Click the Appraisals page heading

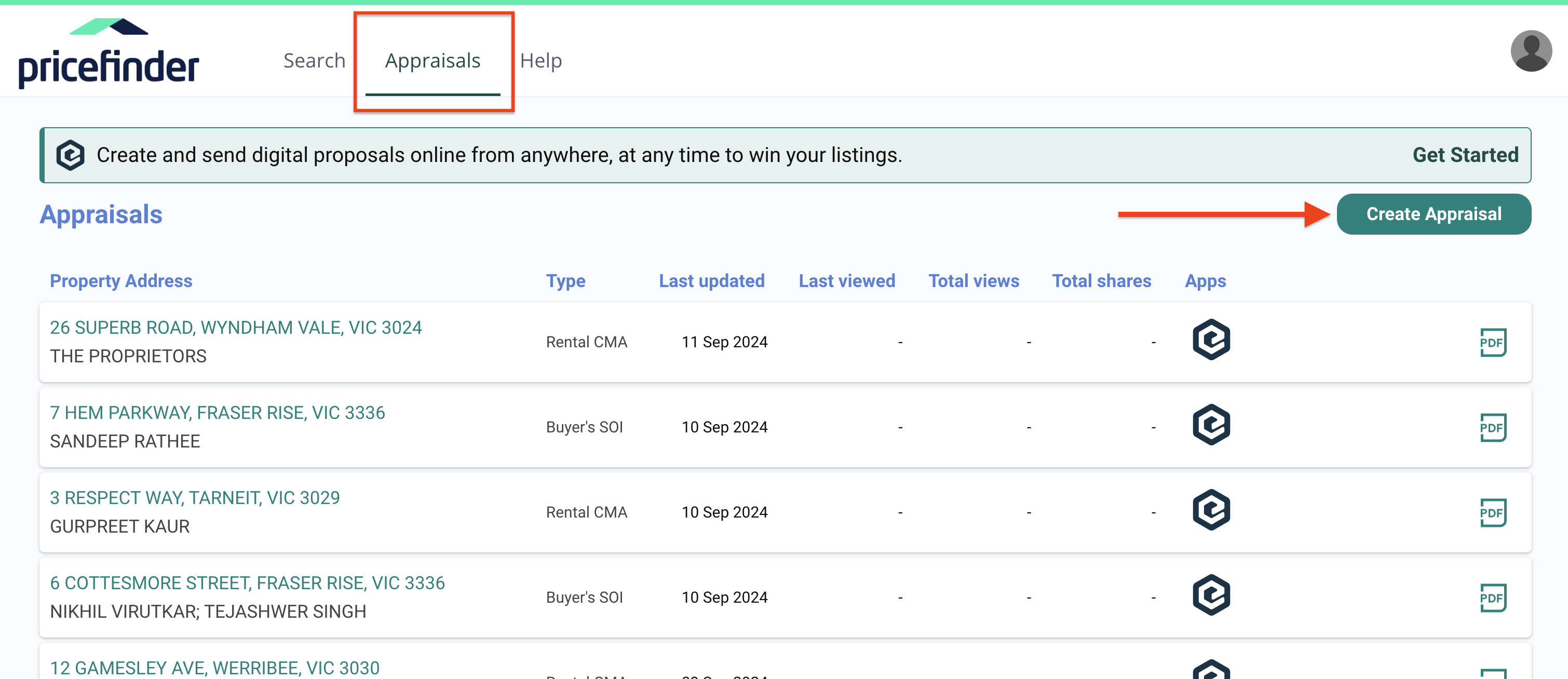coord(101,215)
